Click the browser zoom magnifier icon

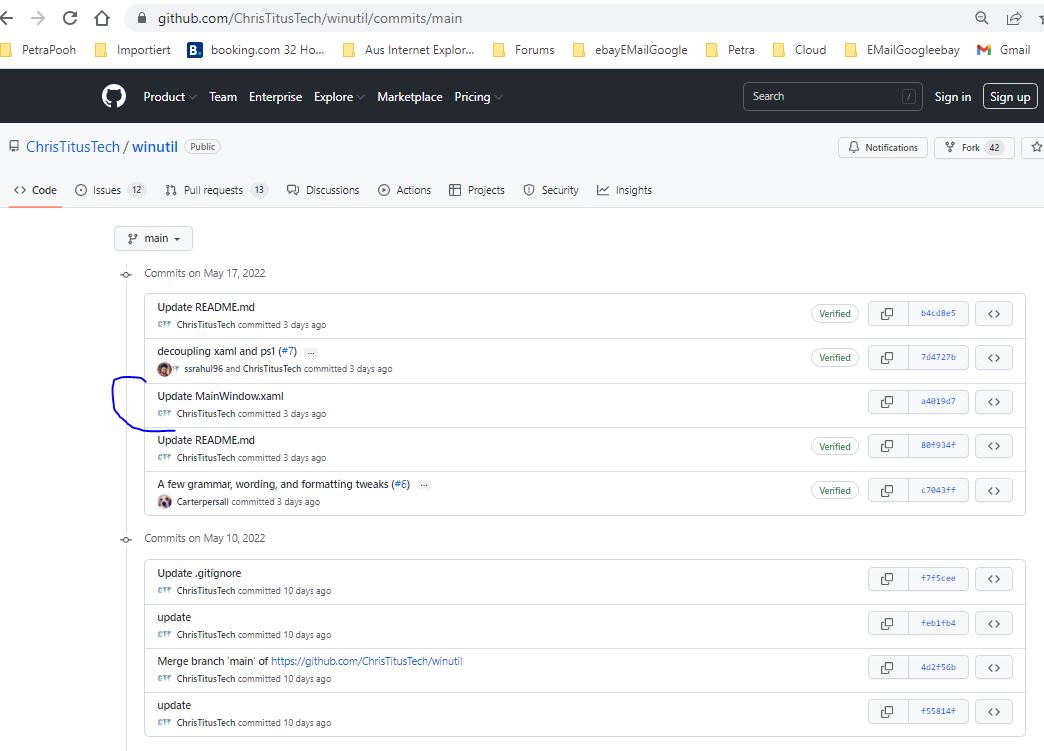pos(981,18)
